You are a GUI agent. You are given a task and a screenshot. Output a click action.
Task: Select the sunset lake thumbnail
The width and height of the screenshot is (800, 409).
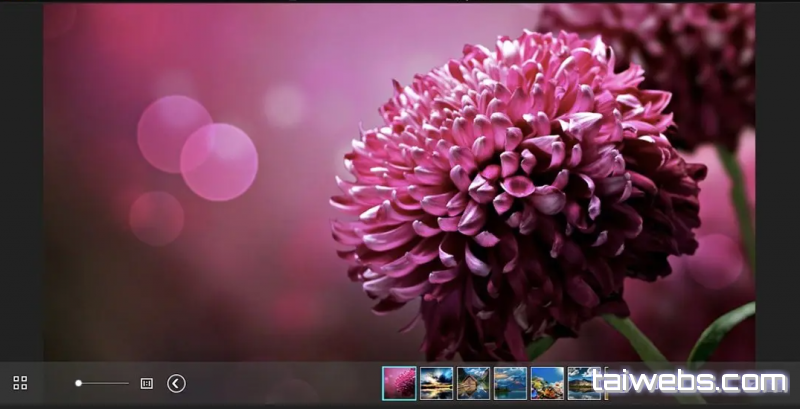point(436,383)
